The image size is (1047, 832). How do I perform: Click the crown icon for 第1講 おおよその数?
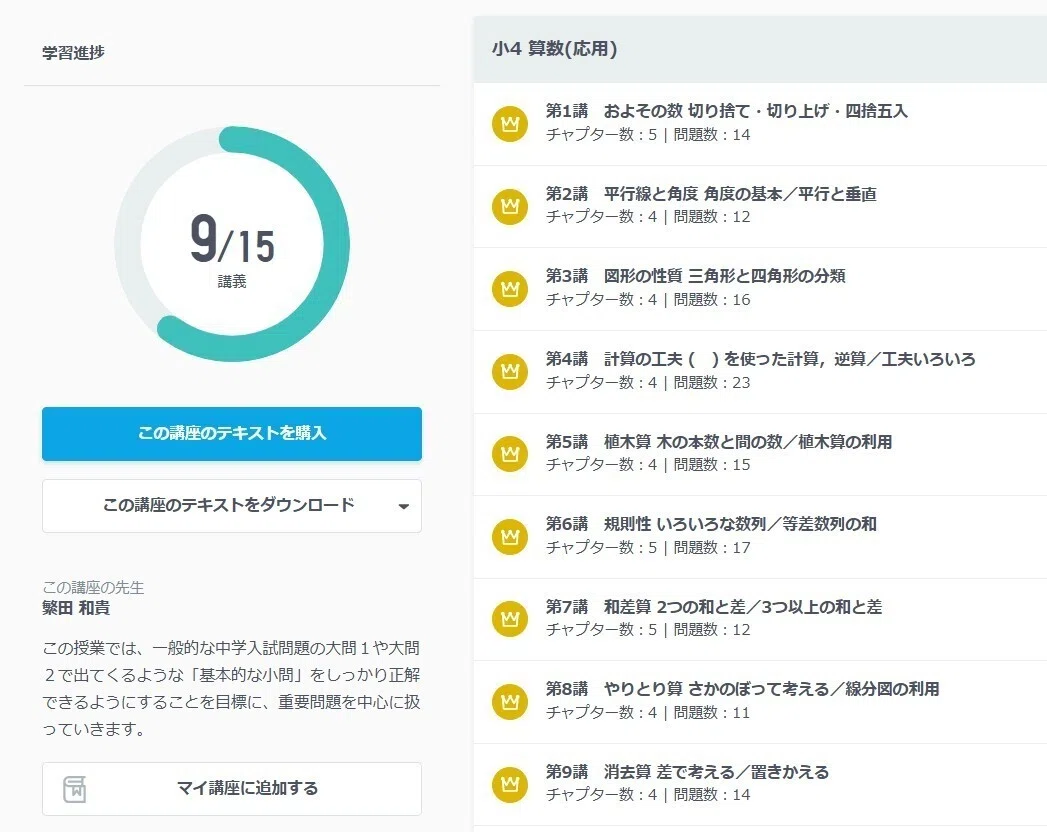[510, 124]
